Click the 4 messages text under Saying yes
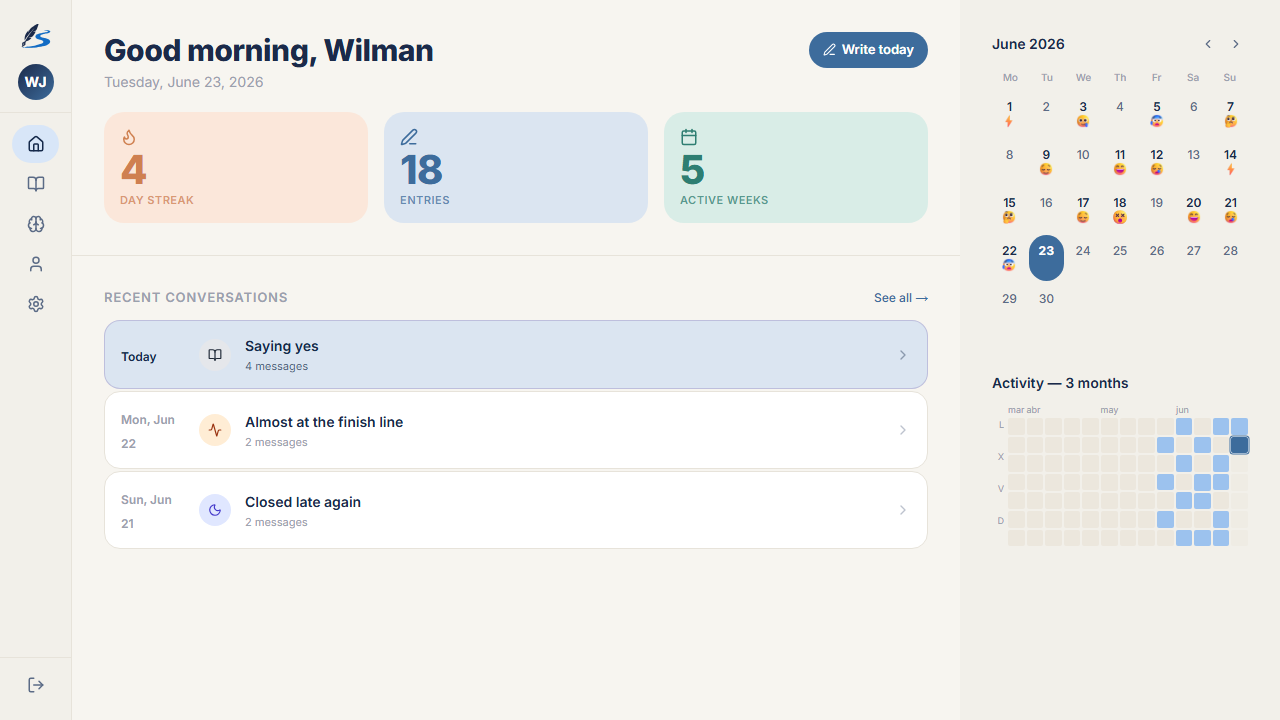The width and height of the screenshot is (1280, 720). 276,366
